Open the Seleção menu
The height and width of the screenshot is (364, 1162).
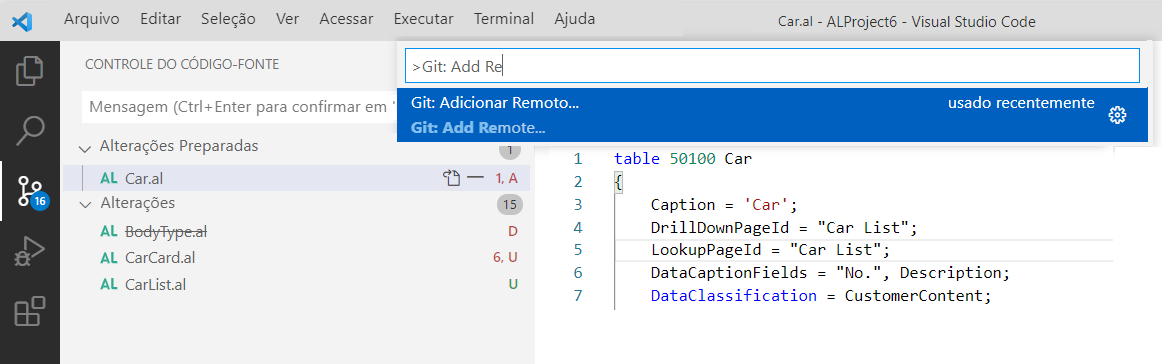[x=228, y=19]
